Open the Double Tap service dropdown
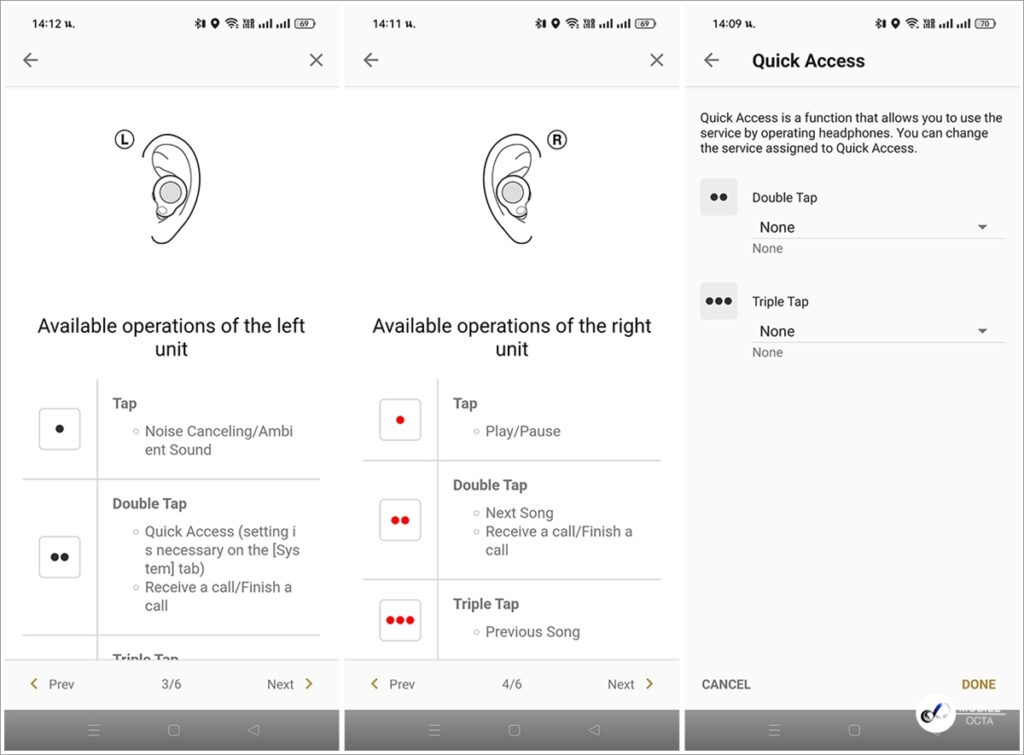Screen dimensions: 1024x755 [878, 227]
